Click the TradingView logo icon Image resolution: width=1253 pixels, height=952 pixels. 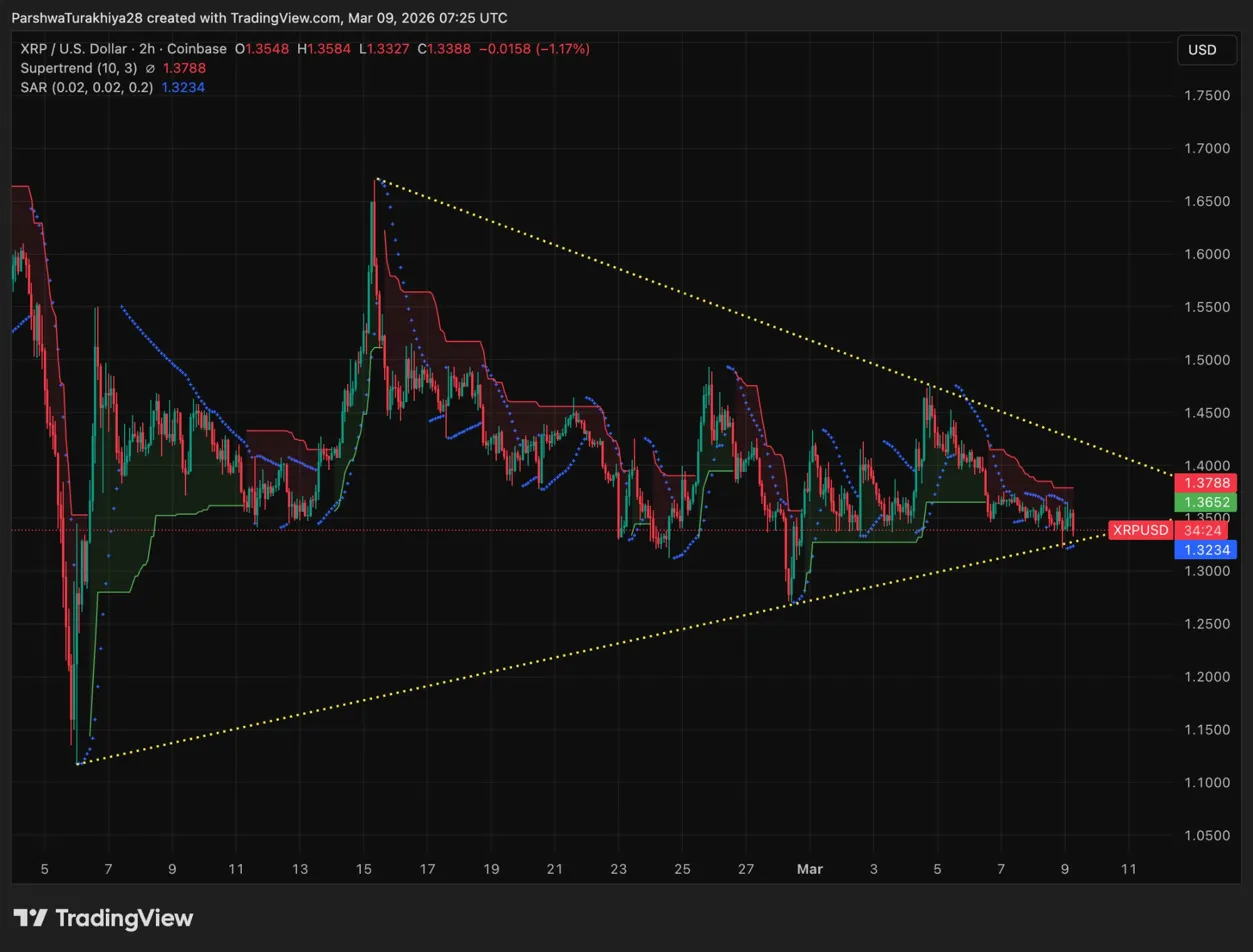(30, 918)
